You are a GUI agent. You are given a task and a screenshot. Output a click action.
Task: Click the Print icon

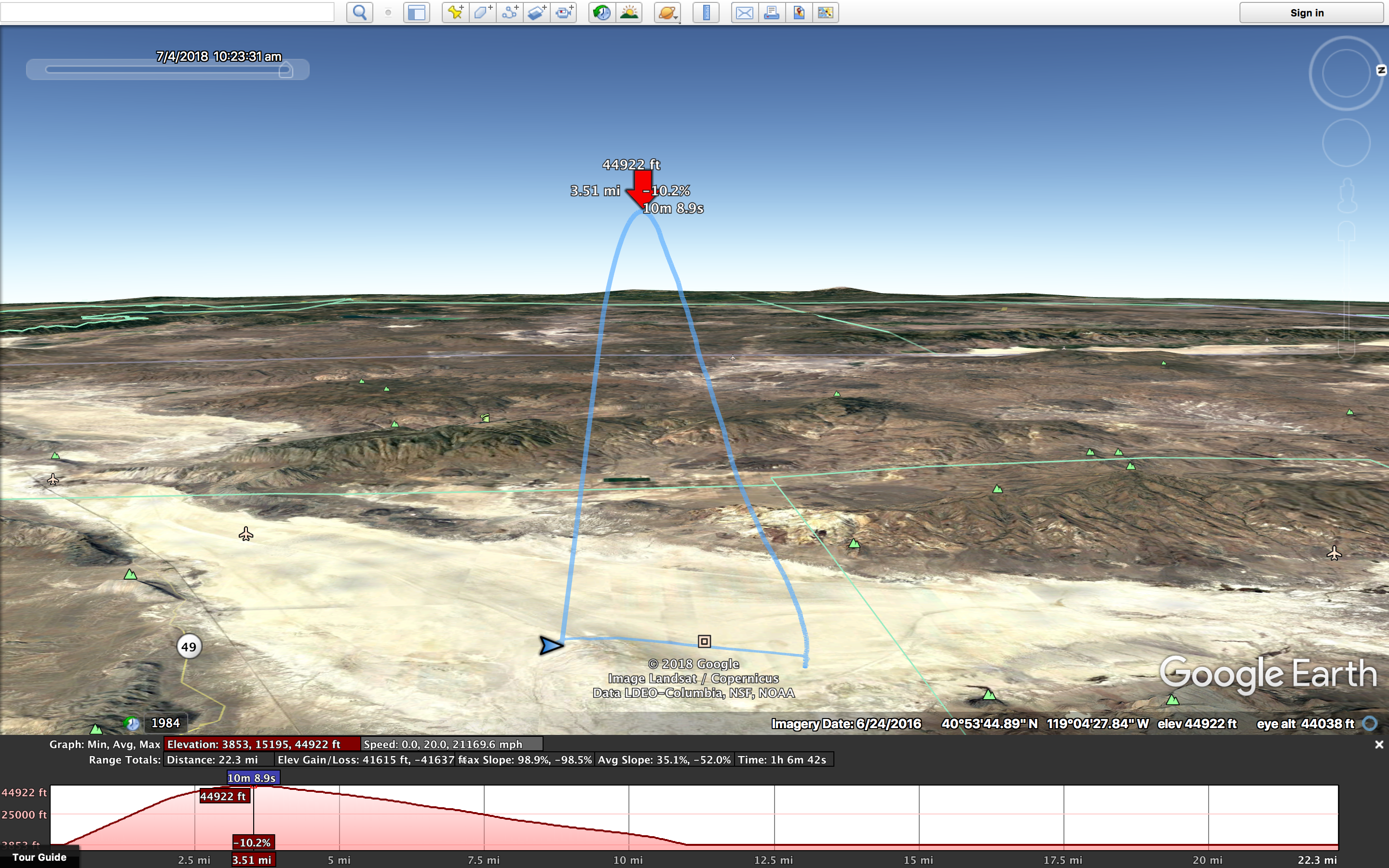[x=771, y=13]
